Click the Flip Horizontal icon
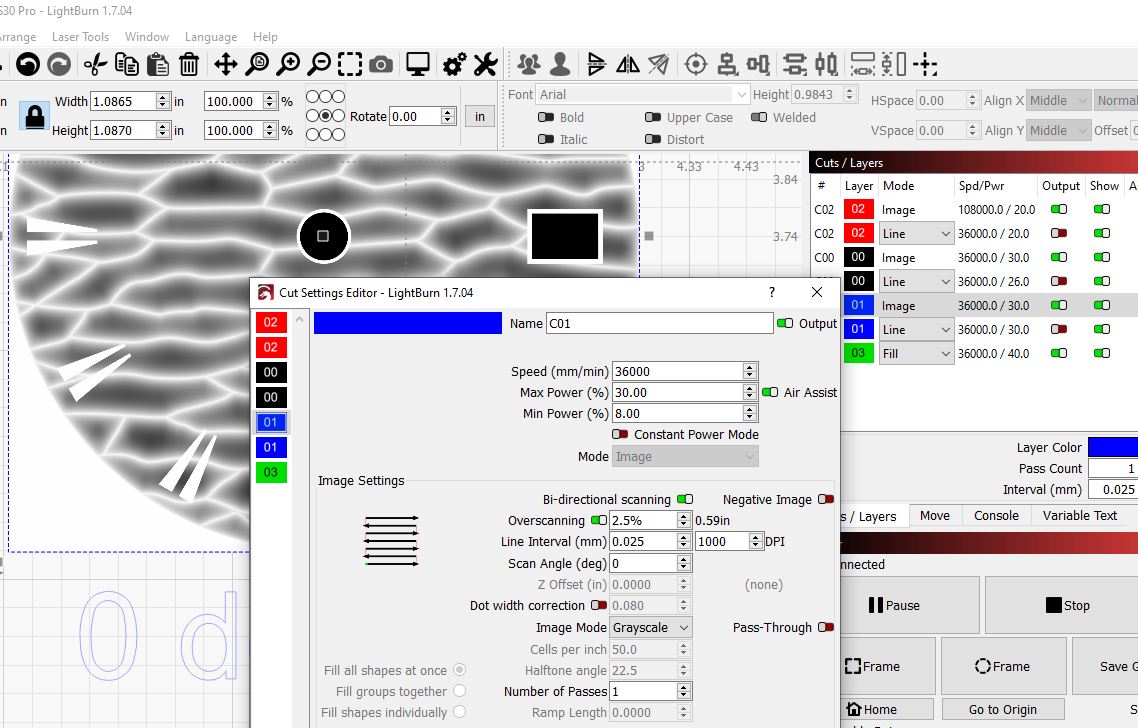The height and width of the screenshot is (728, 1138). tap(596, 65)
